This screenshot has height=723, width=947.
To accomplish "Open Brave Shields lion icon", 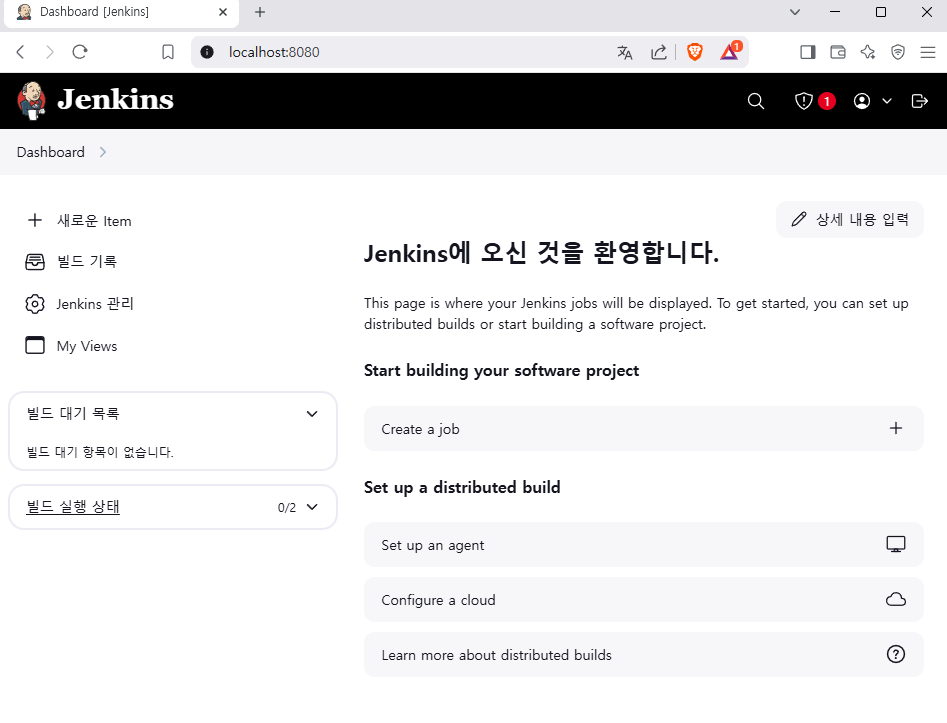I will pos(694,52).
